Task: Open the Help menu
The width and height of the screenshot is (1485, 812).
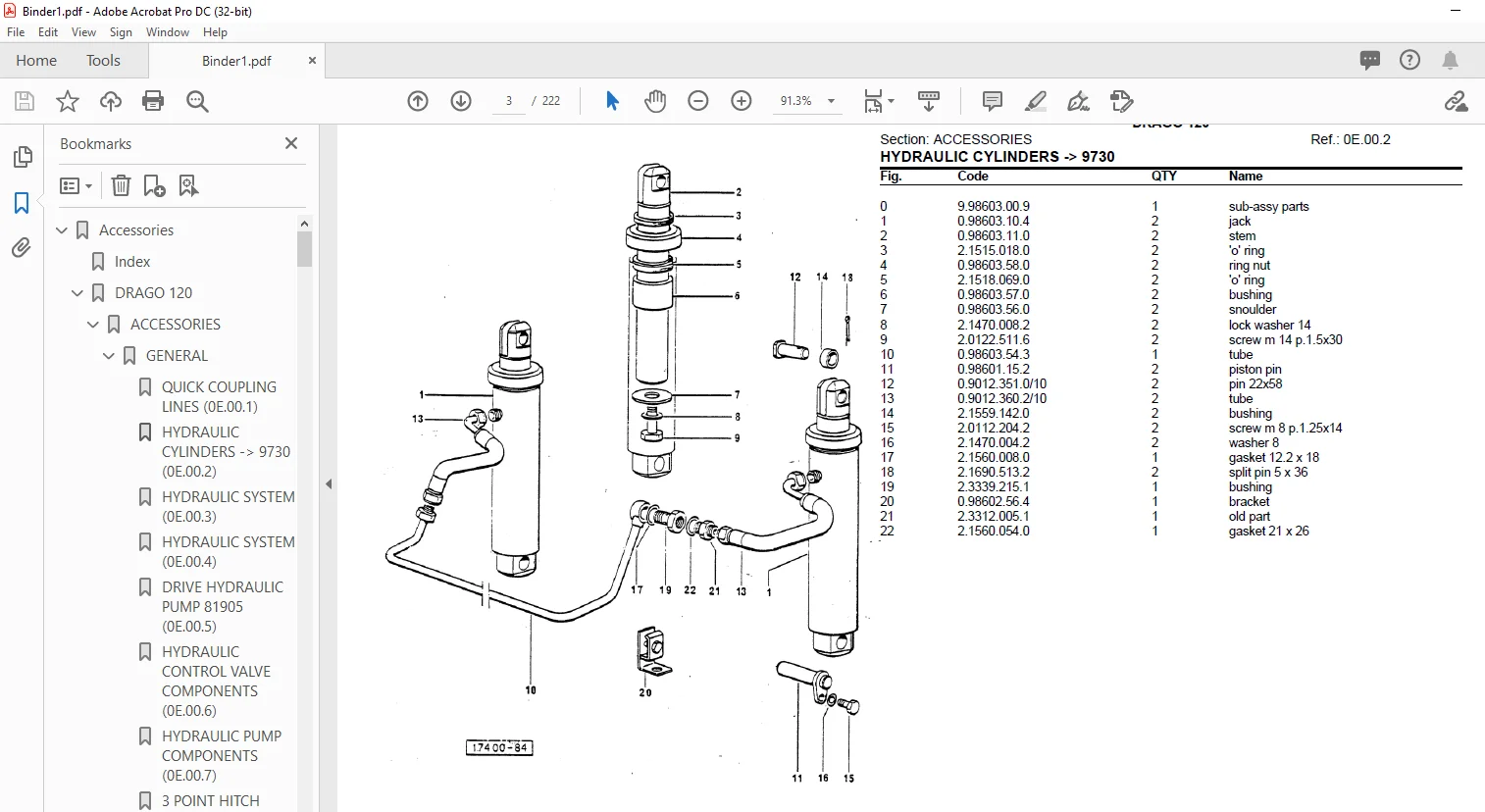Action: [x=215, y=32]
